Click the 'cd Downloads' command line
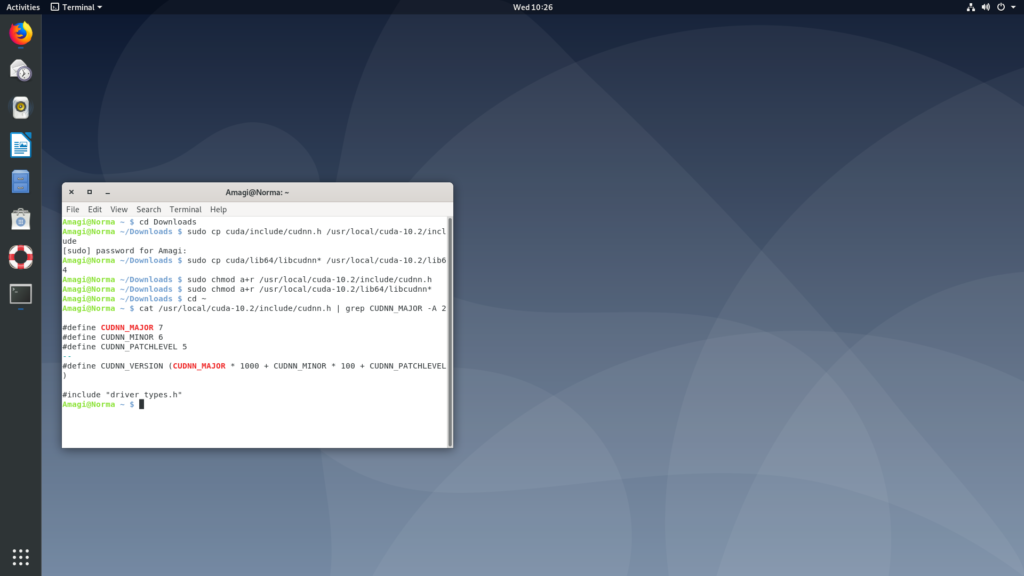The image size is (1024, 576). click(129, 222)
